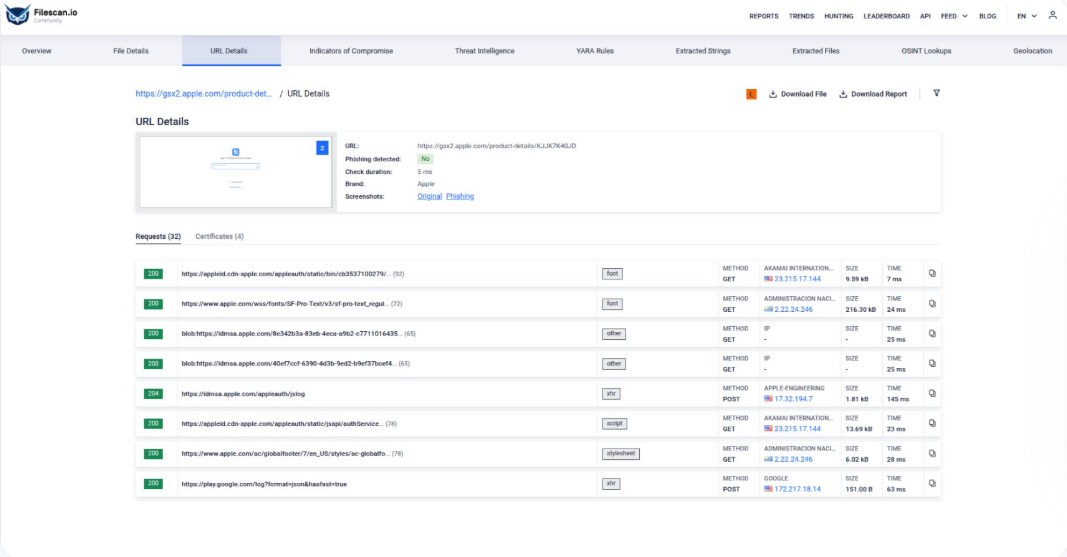Click IP address 17.32.194.7
This screenshot has height=557, width=1067.
pos(793,399)
